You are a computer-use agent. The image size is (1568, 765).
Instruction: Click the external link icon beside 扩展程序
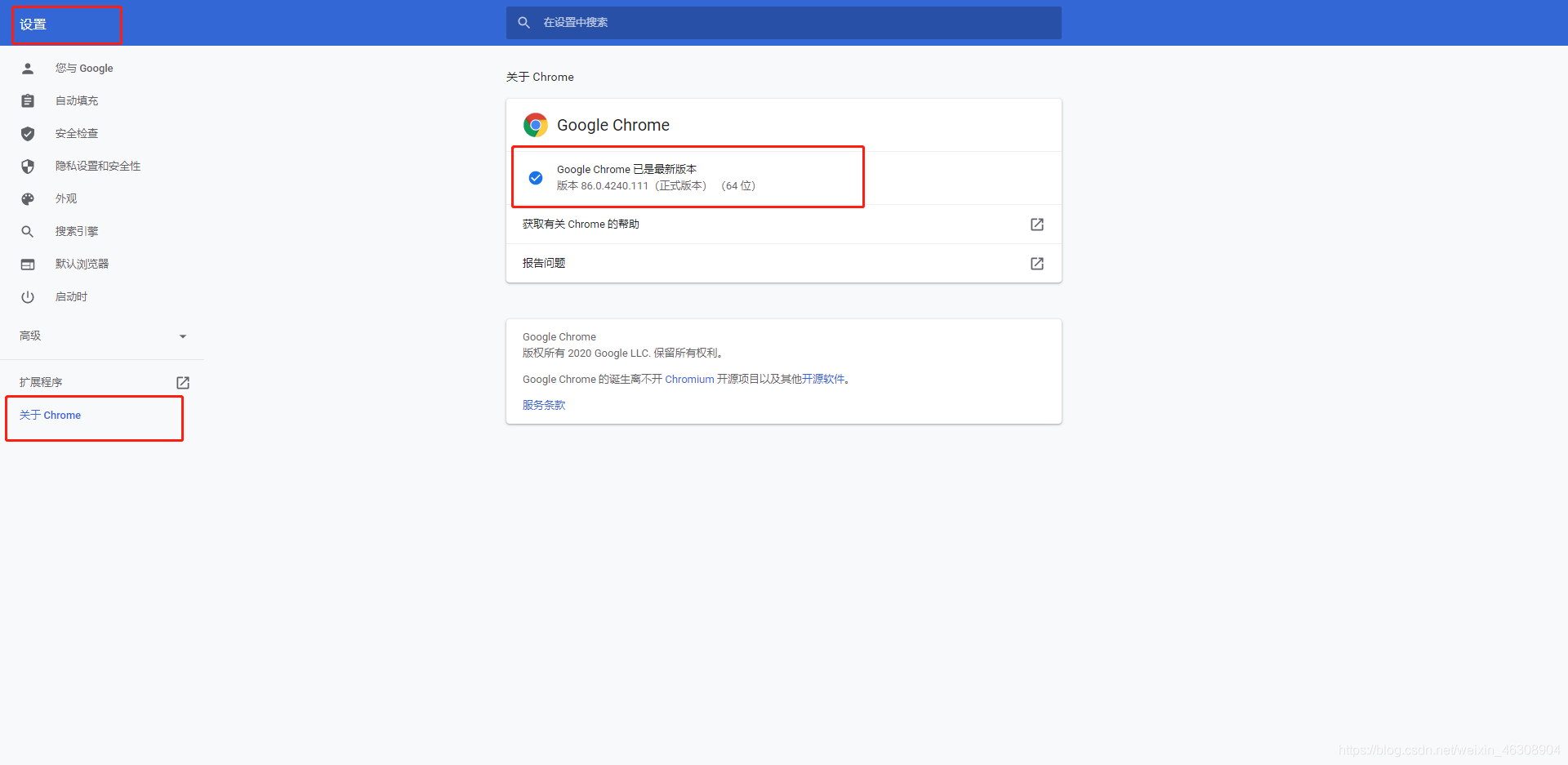(183, 383)
